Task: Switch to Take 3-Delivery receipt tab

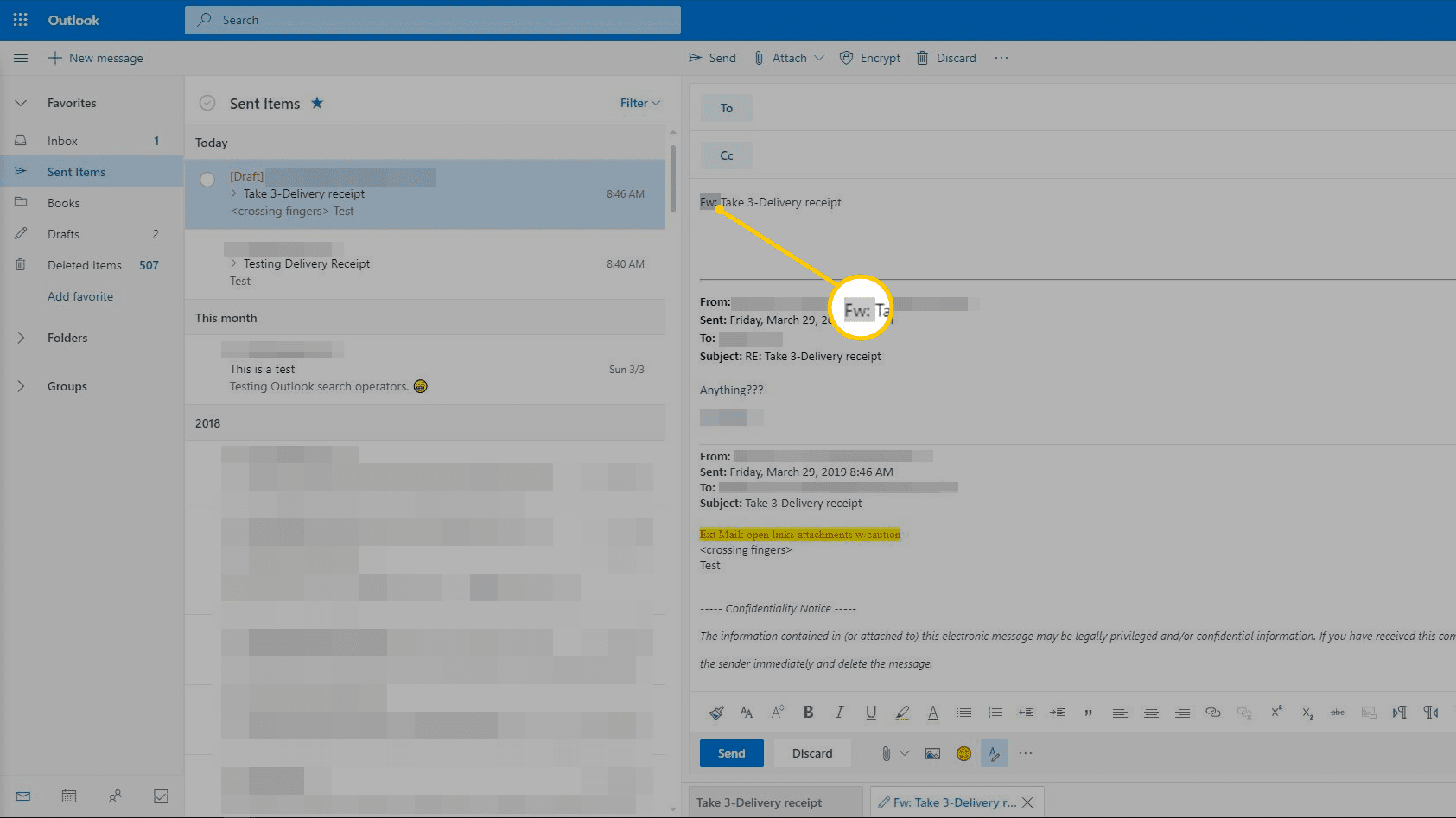Action: coord(775,802)
